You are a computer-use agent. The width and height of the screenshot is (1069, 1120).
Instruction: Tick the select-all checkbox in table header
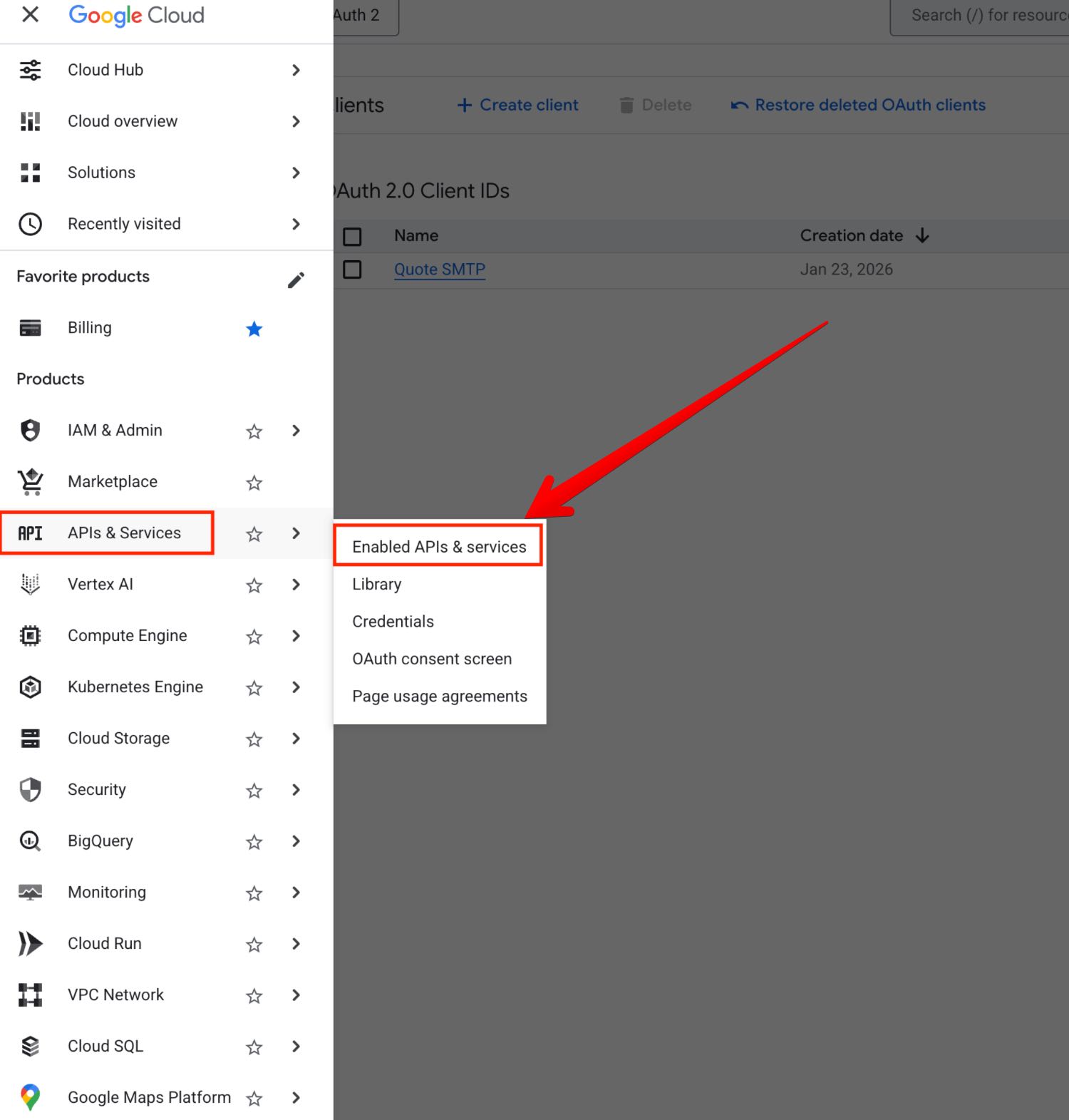(352, 236)
